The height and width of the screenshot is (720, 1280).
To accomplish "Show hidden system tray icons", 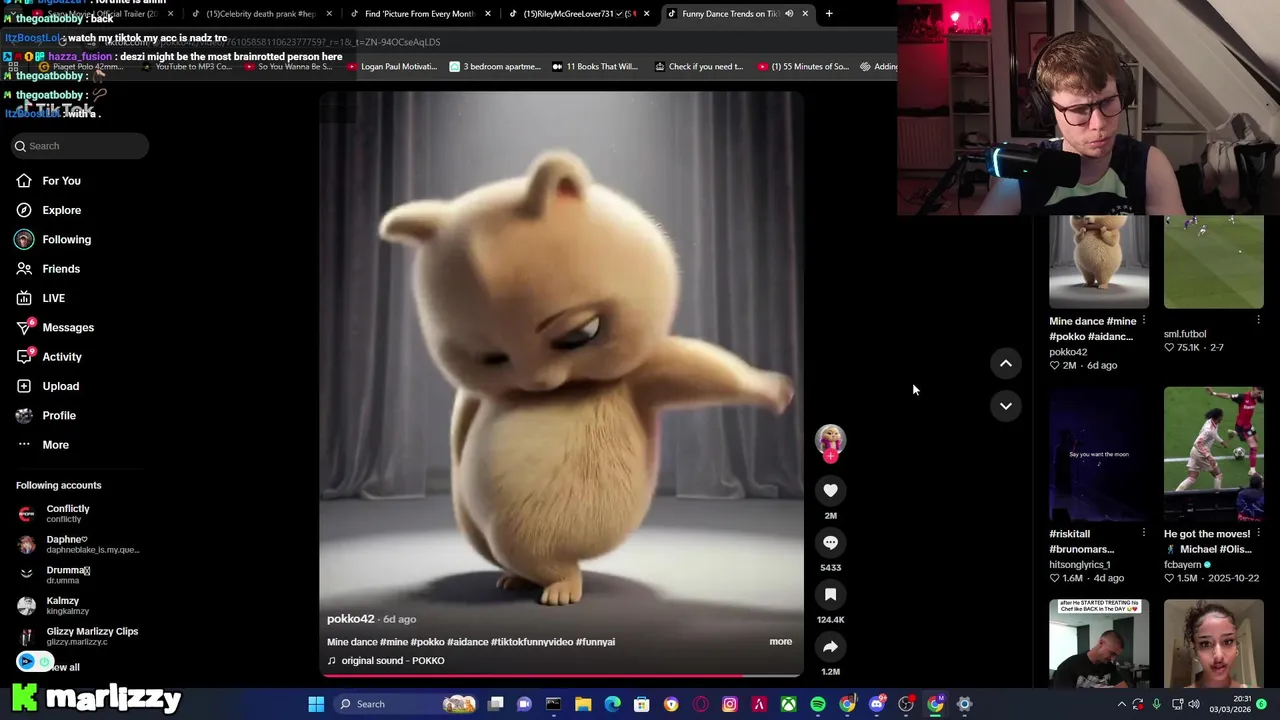I will pos(1121,704).
